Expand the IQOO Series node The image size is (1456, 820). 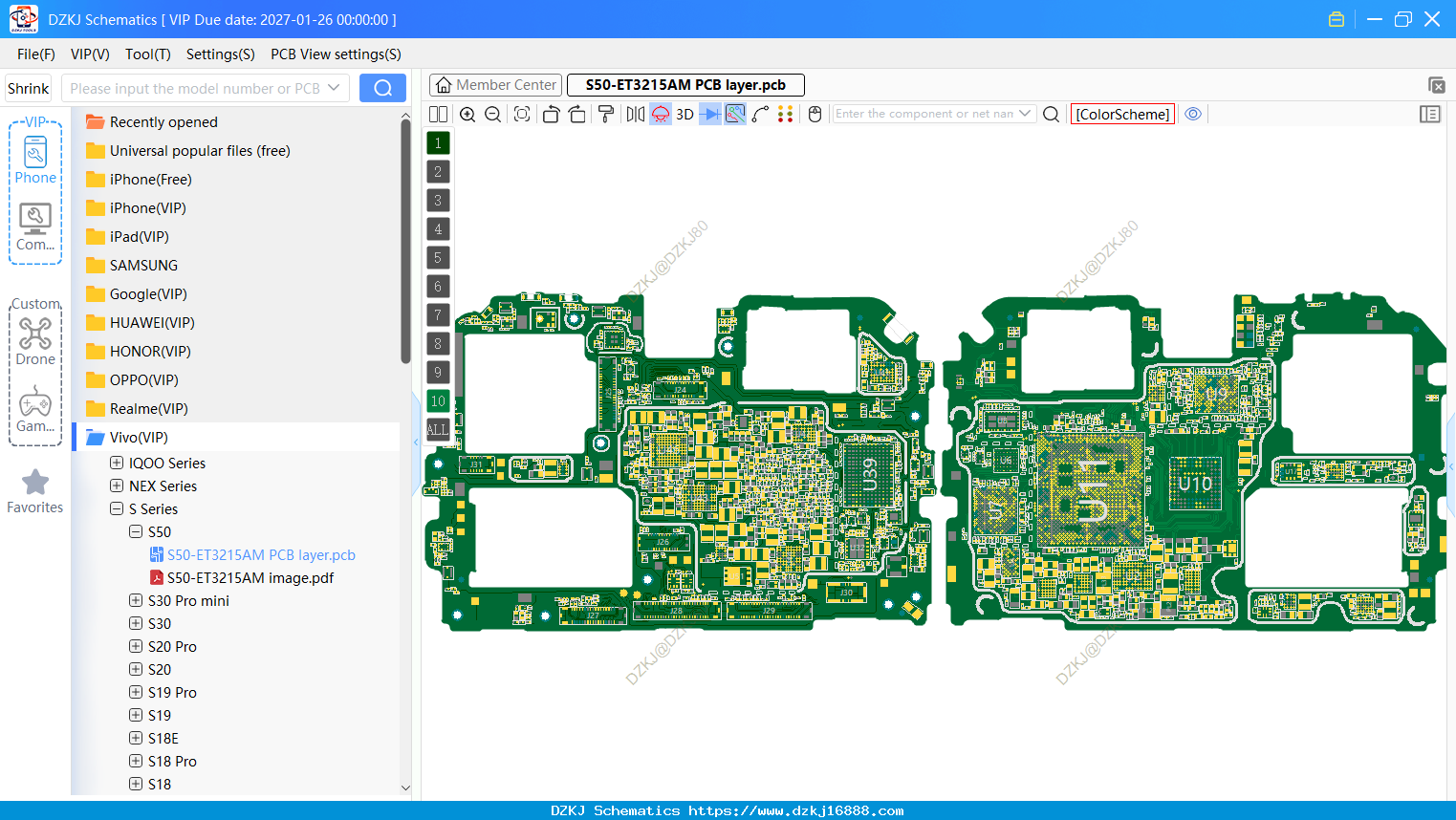[117, 463]
